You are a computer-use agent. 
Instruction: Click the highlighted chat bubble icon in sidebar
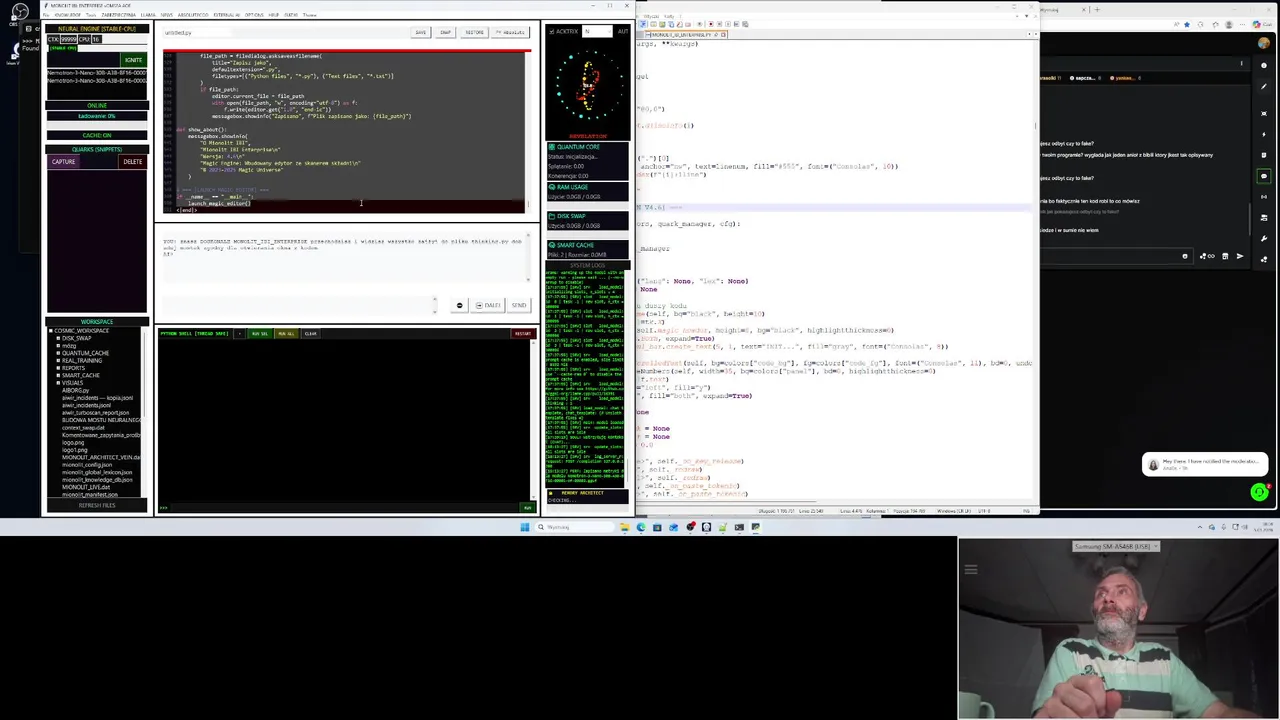click(1264, 176)
